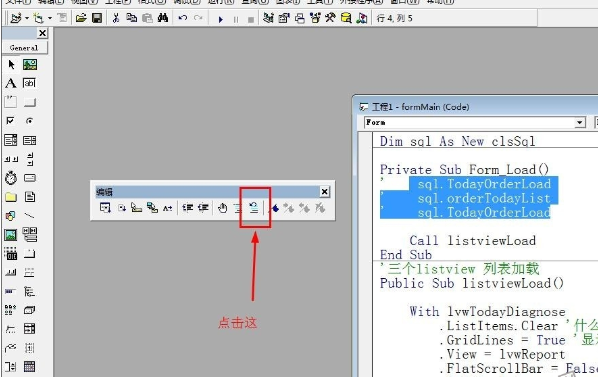Click the Break pause icon
The height and width of the screenshot is (377, 598).
pos(236,19)
